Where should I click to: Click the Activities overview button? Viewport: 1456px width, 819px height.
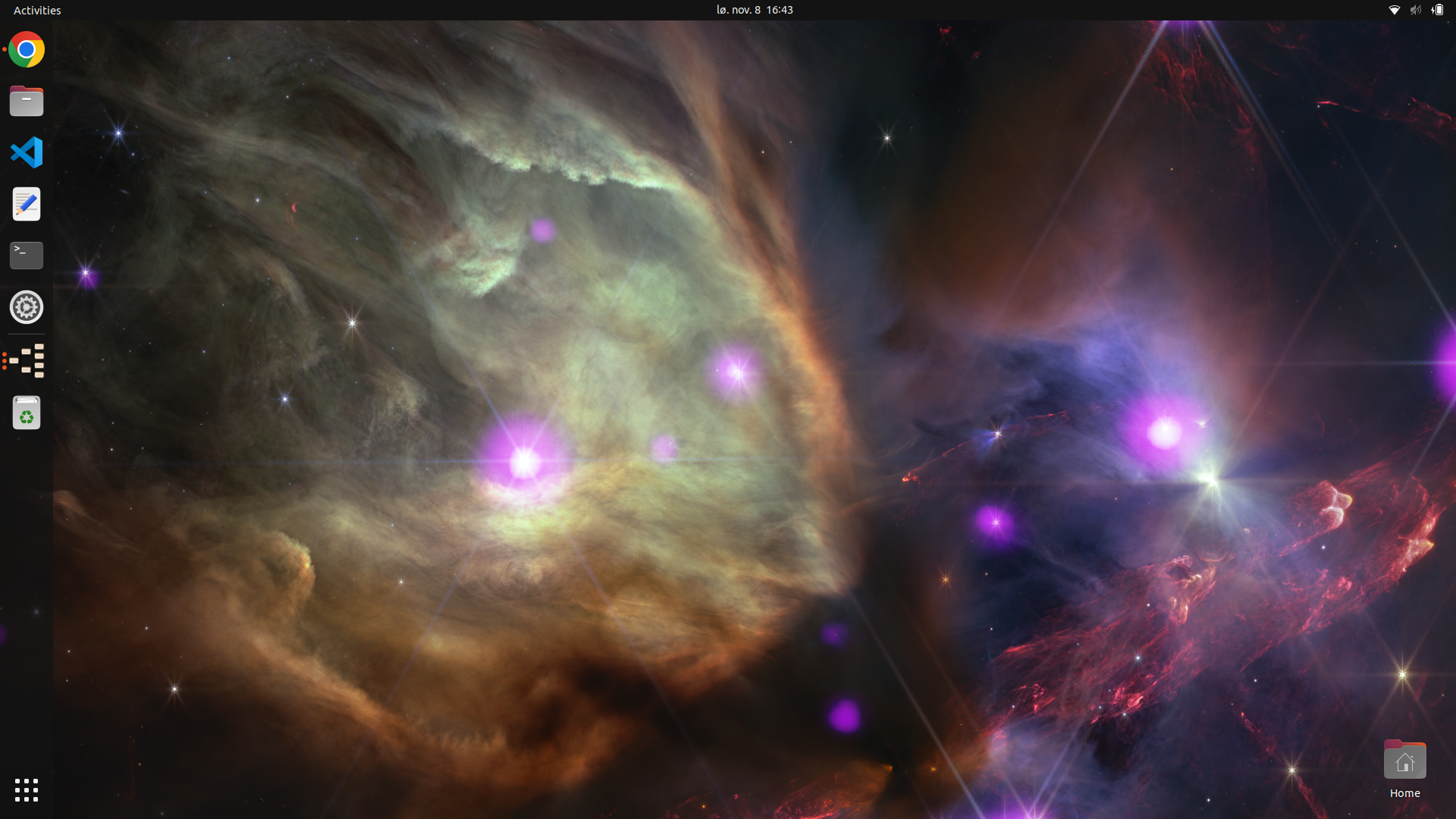point(37,10)
